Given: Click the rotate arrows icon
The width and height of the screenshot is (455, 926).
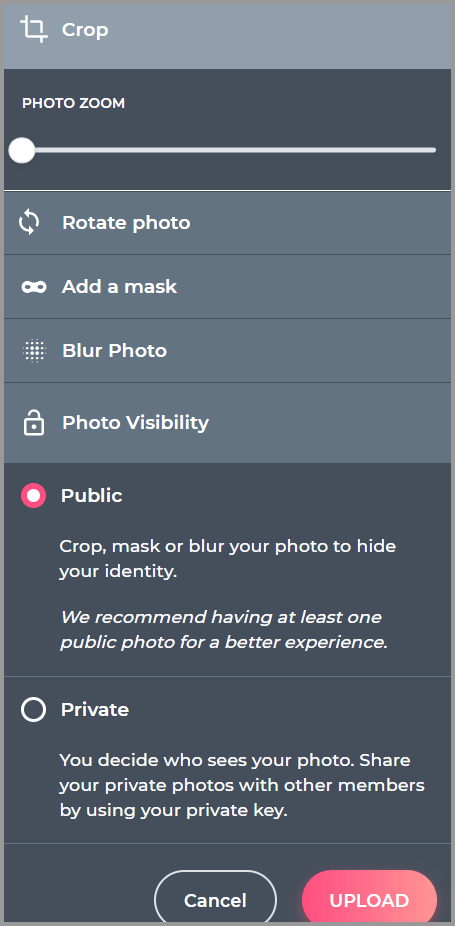Looking at the screenshot, I should pyautogui.click(x=30, y=223).
